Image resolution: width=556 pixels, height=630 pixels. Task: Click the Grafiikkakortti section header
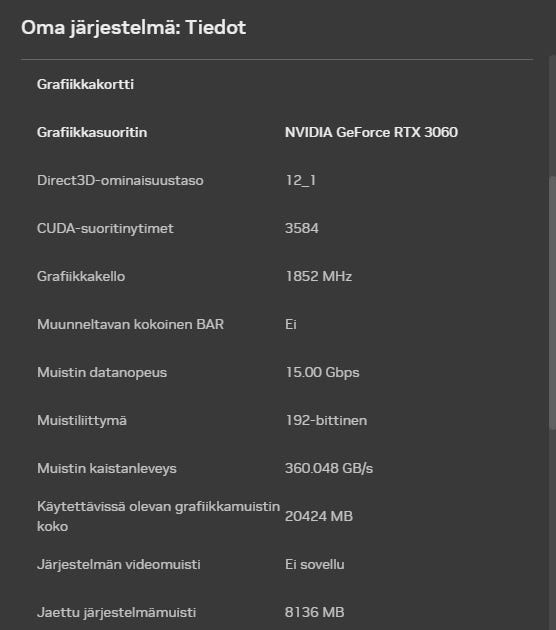(x=85, y=84)
